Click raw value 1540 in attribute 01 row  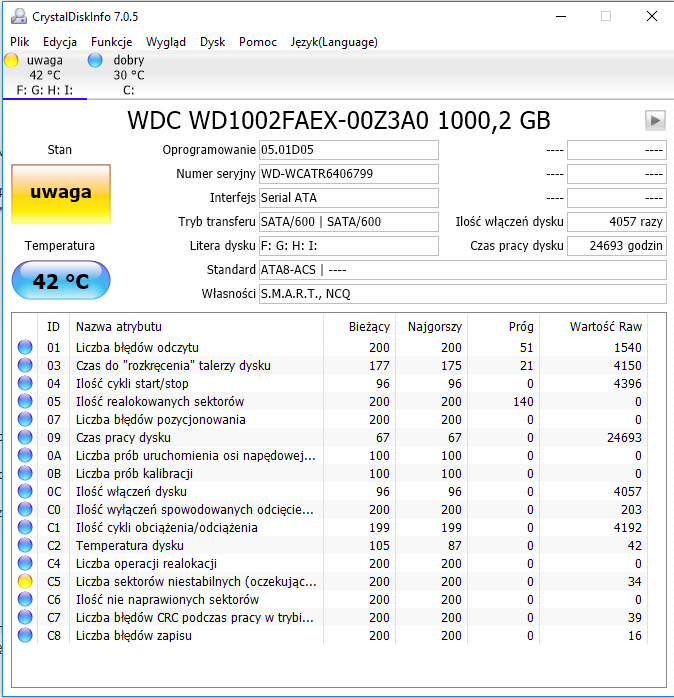click(628, 348)
